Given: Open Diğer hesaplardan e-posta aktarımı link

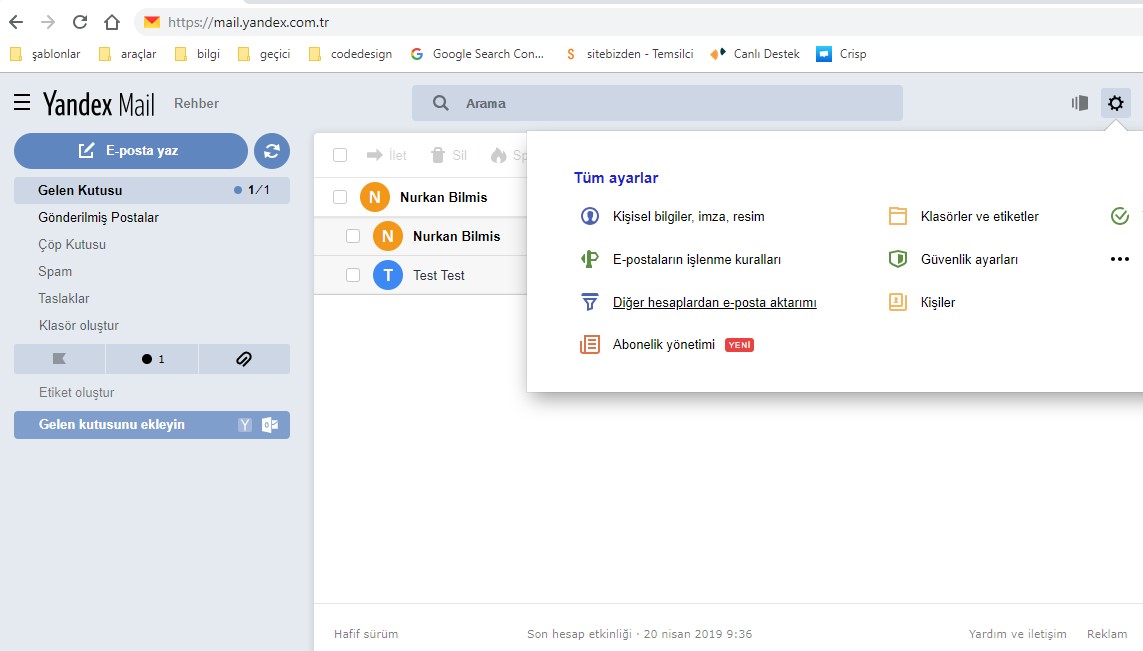Looking at the screenshot, I should [714, 302].
